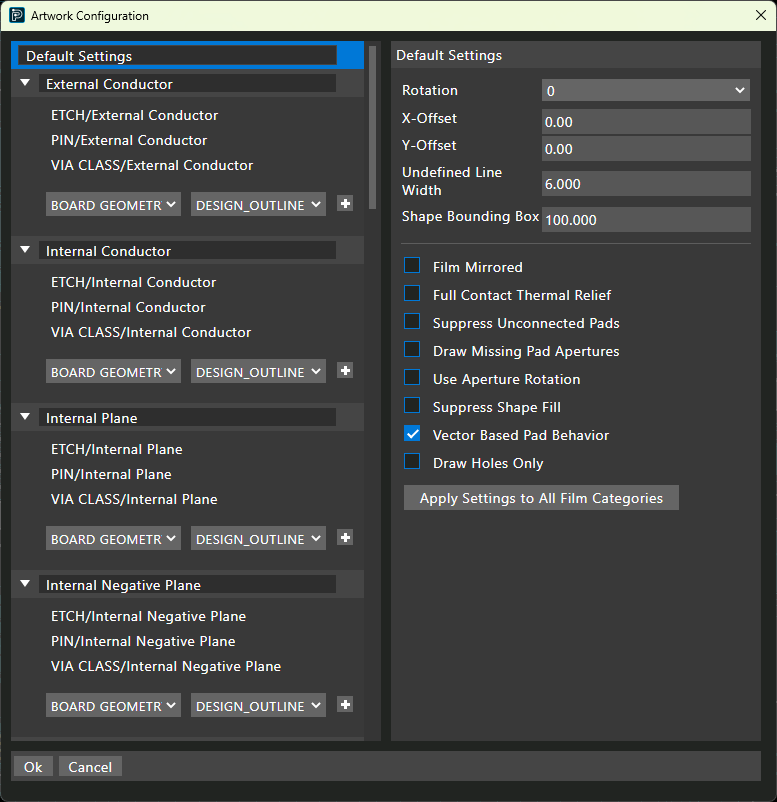Enable Use Aperture Rotation
Screen dimensions: 777x802
pos(411,379)
